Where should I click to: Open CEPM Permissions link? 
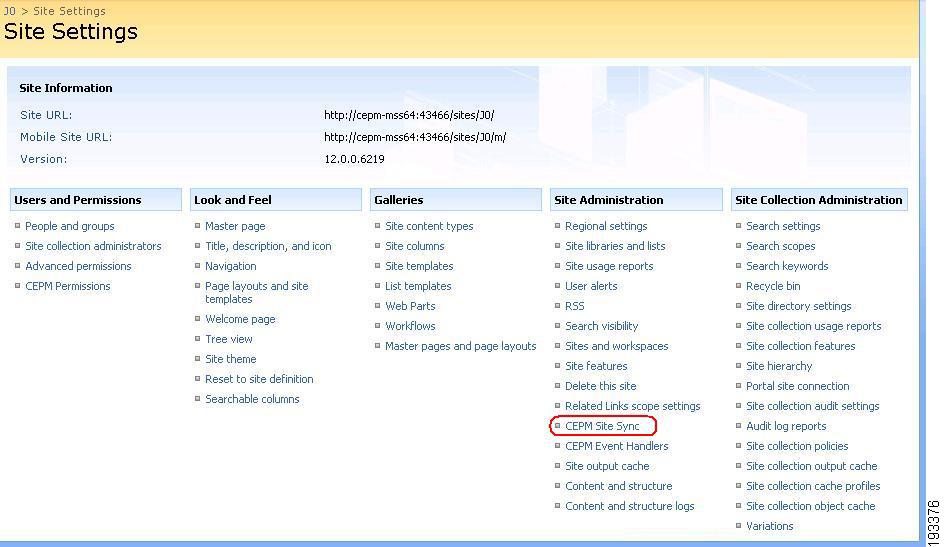pos(68,286)
